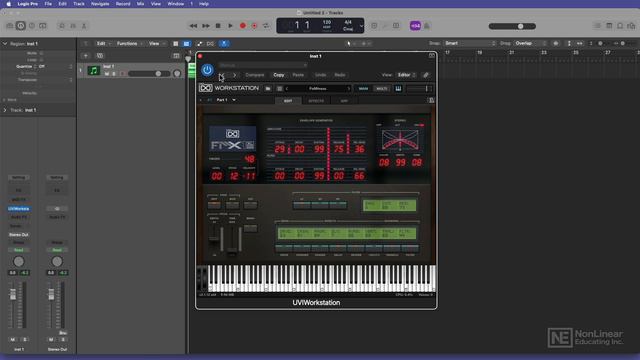Image resolution: width=640 pixels, height=360 pixels.
Task: Select the Arp tab in UVI Workstation
Action: (344, 101)
